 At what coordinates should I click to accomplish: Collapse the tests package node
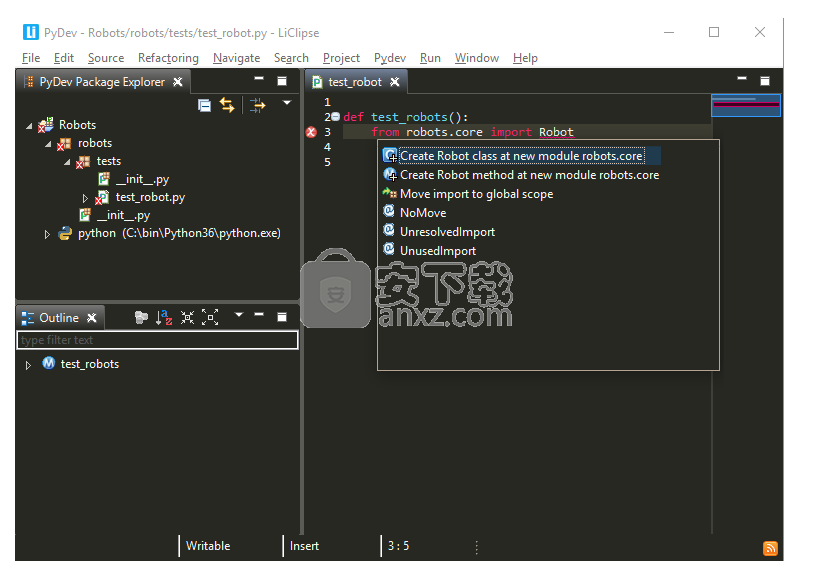click(x=67, y=162)
